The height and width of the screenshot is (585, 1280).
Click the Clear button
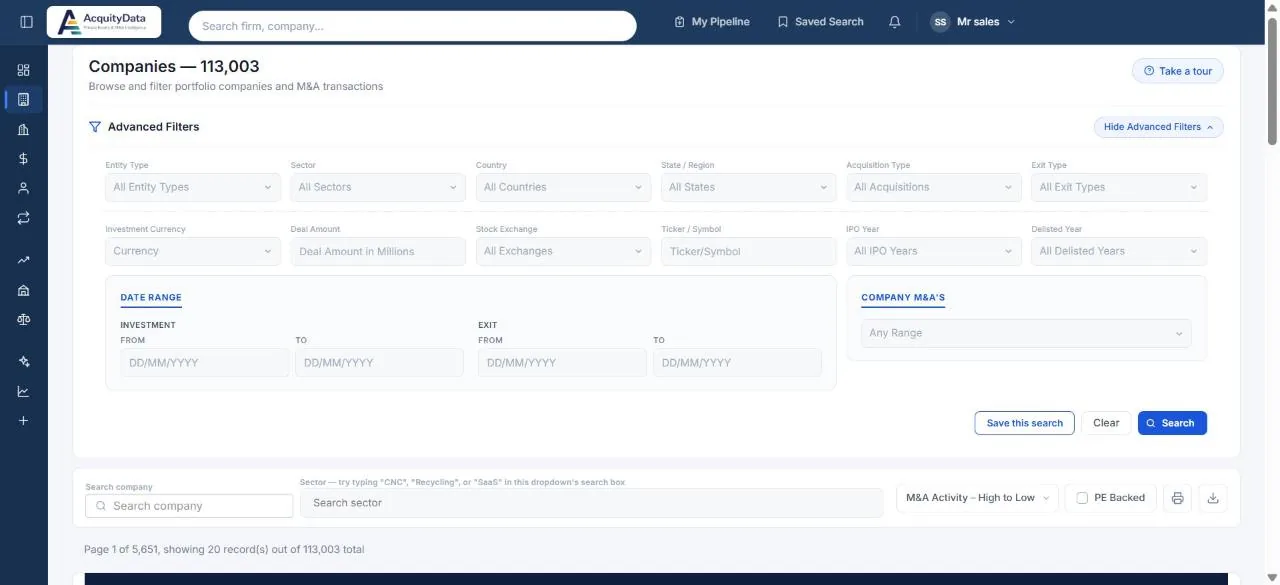(1106, 423)
